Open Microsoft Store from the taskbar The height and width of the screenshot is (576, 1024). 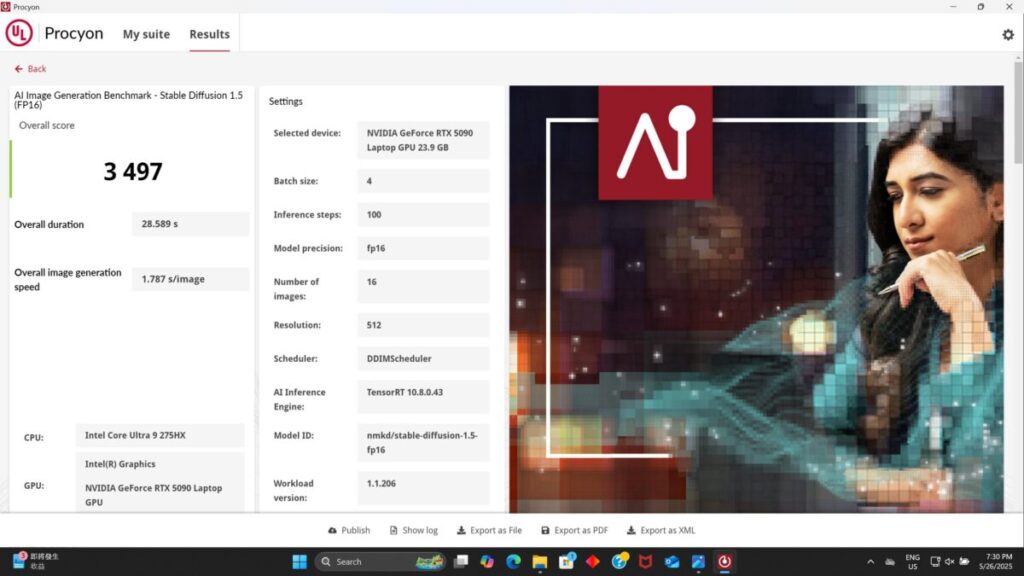[566, 562]
